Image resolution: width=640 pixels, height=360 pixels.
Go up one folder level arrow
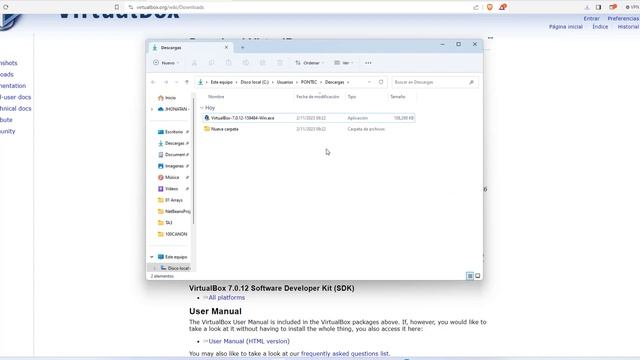point(187,82)
